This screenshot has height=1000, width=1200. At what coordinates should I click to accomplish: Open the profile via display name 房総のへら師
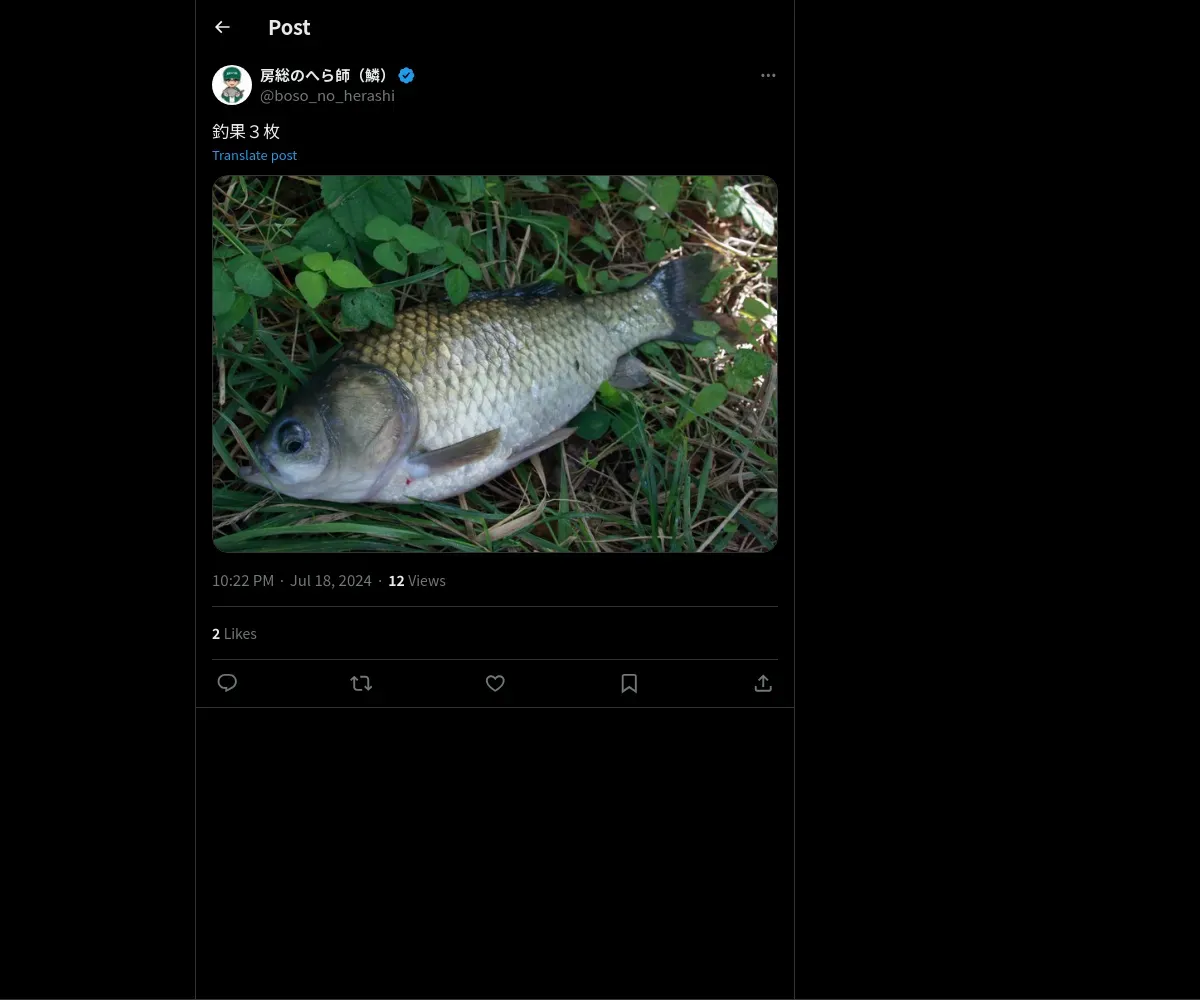(x=324, y=76)
